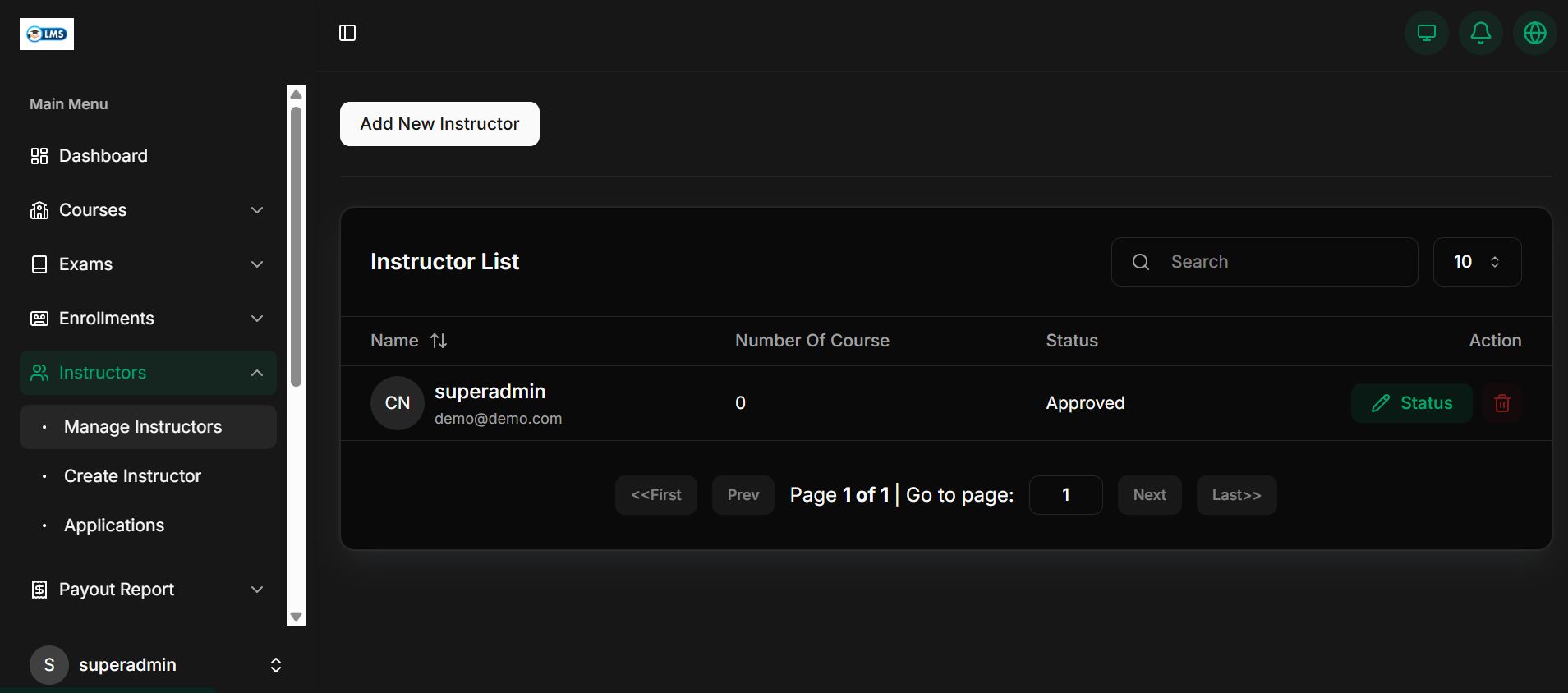Image resolution: width=1568 pixels, height=693 pixels.
Task: Select Manage Instructors submenu item
Action: [148, 427]
